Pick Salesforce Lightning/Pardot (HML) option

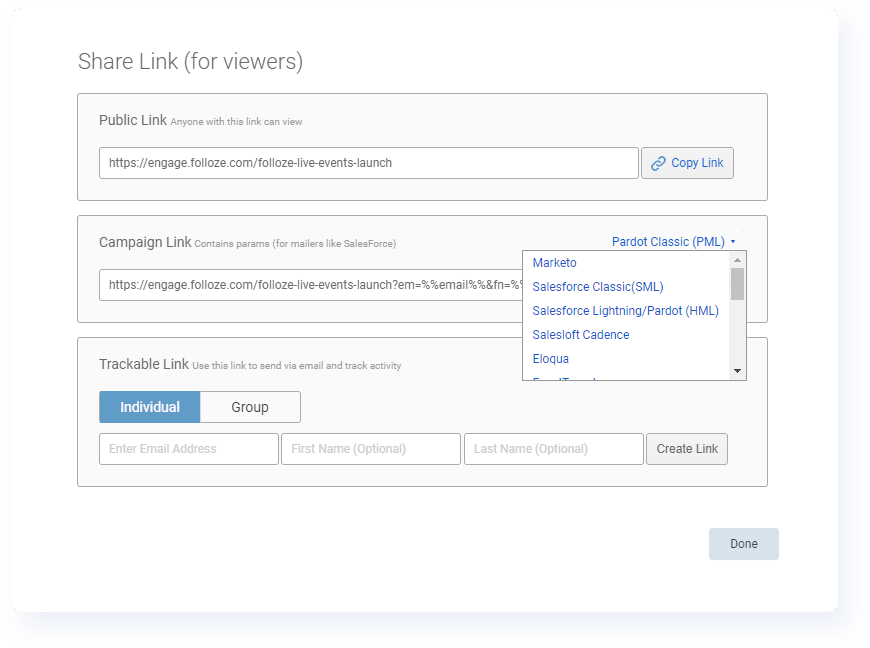tap(625, 311)
